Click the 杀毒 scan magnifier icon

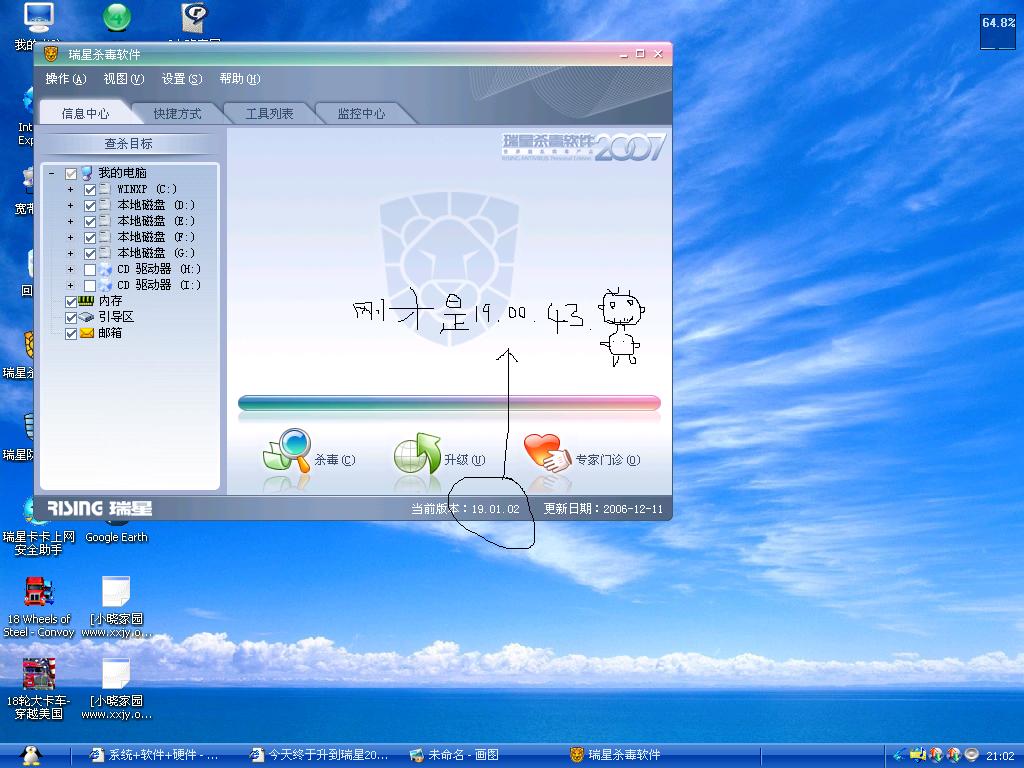286,450
